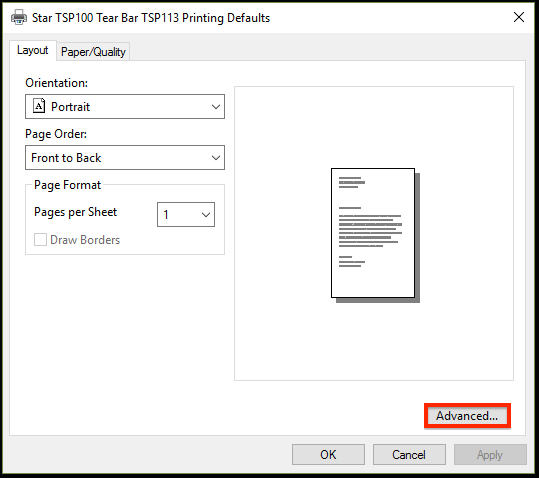Click the dialog title bar text
Screen dimensions: 539x478
click(151, 18)
